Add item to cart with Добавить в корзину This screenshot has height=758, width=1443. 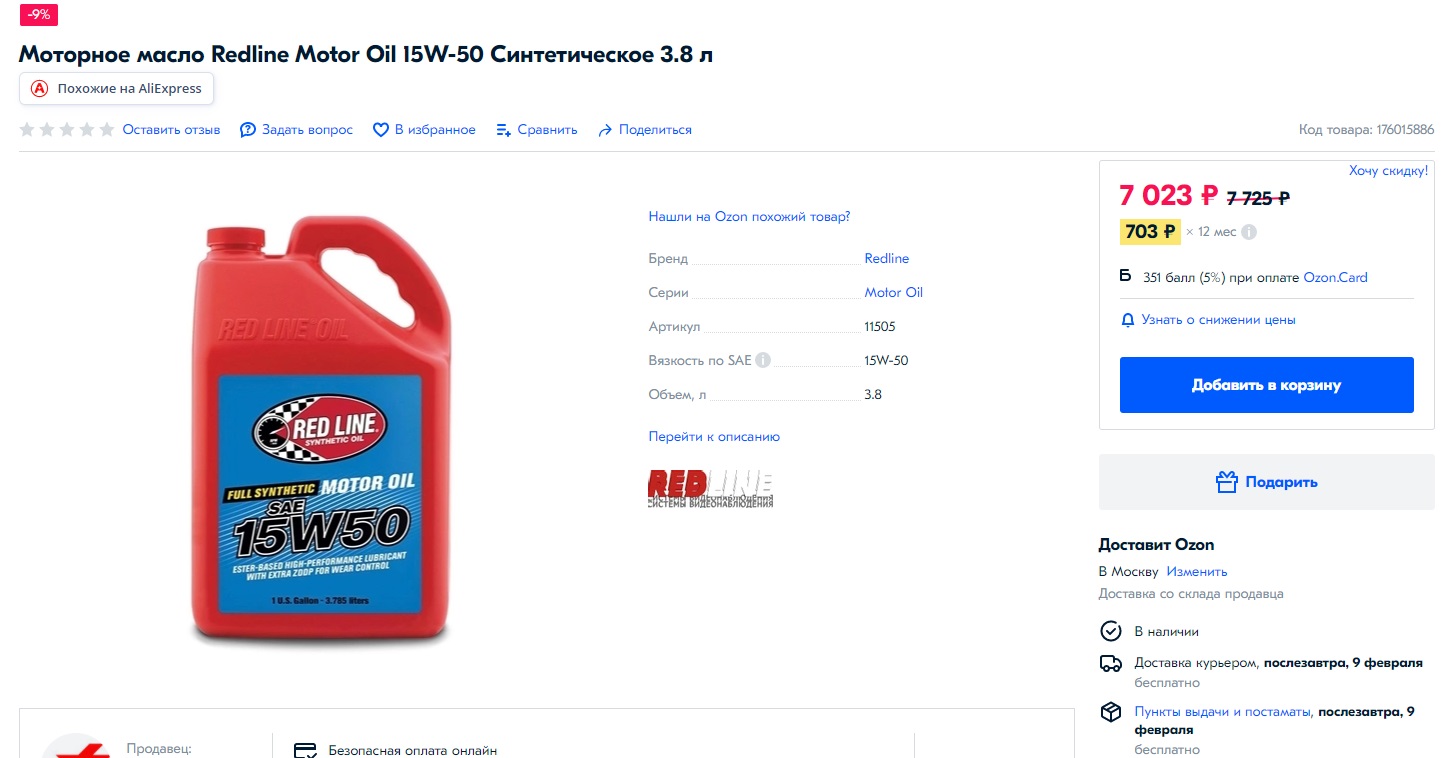pyautogui.click(x=1266, y=385)
